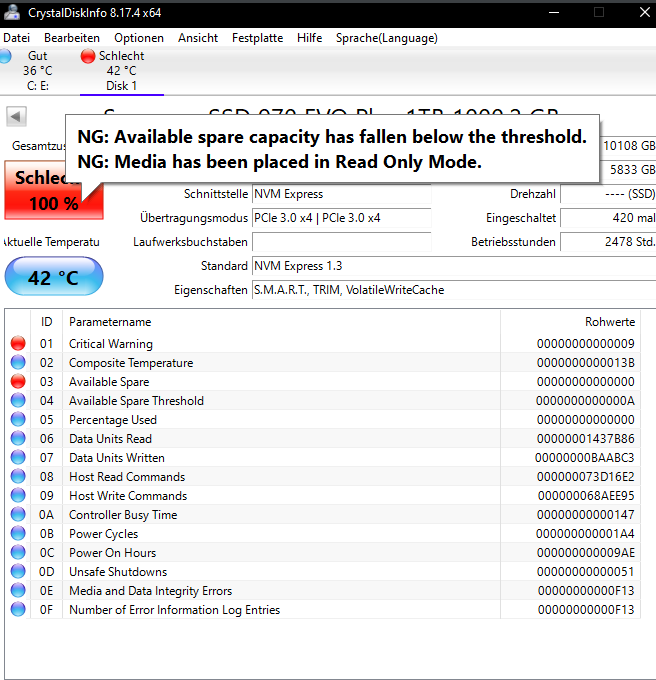Click raw value 000000073D16E2
The width and height of the screenshot is (656, 680).
(x=585, y=477)
